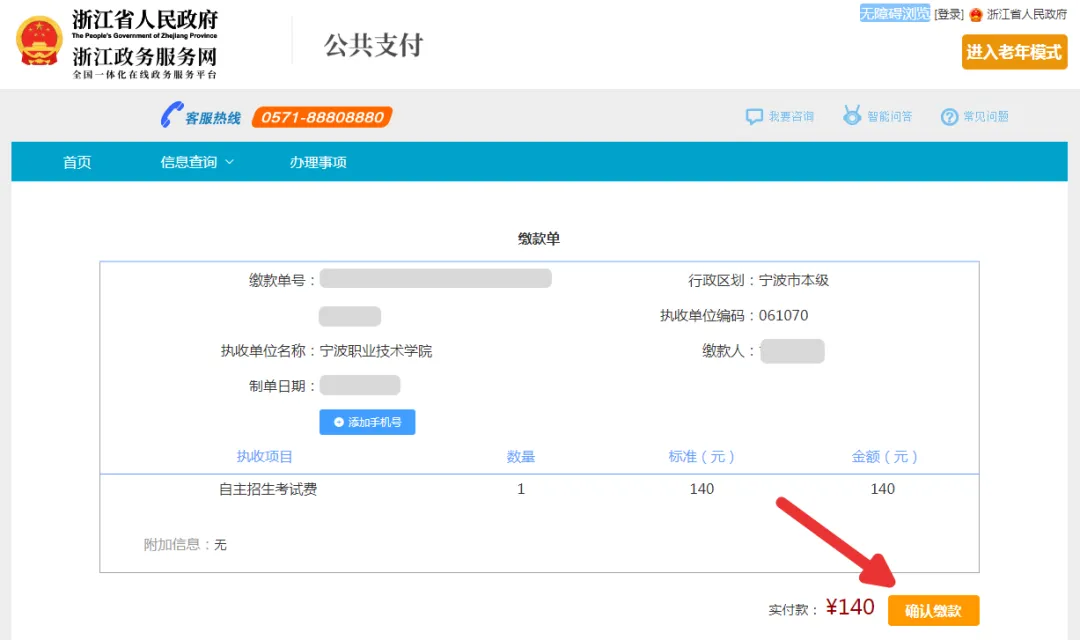This screenshot has width=1080, height=640.
Task: Open the 智能问答 robot icon
Action: [852, 116]
